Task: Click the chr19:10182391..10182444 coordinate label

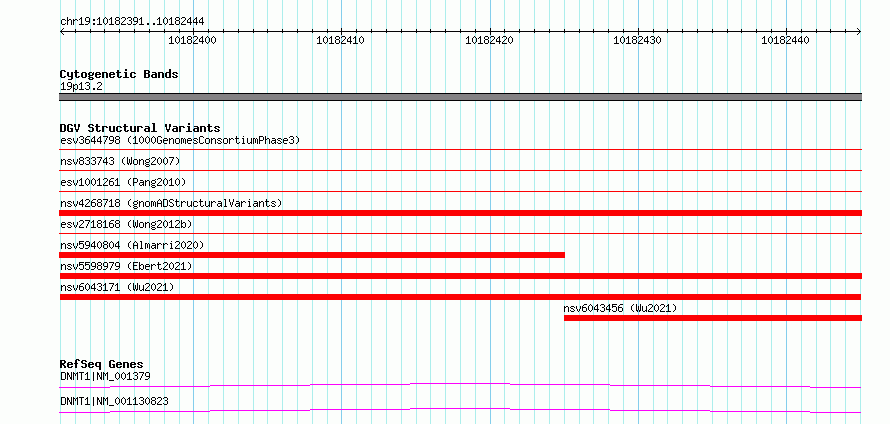Action: pyautogui.click(x=132, y=22)
